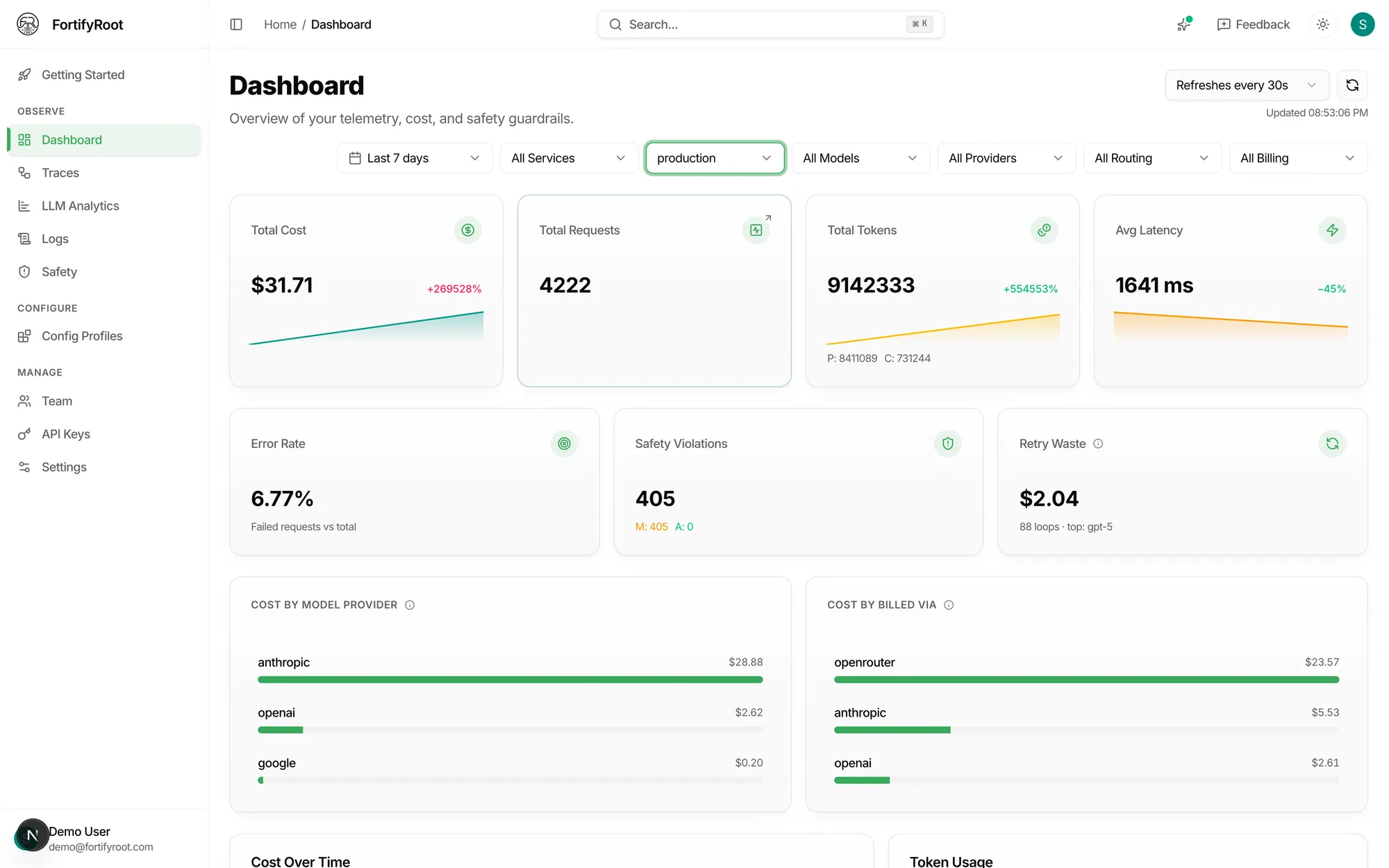This screenshot has height=868, width=1389.
Task: Click the Error Rate target icon
Action: pos(564,444)
